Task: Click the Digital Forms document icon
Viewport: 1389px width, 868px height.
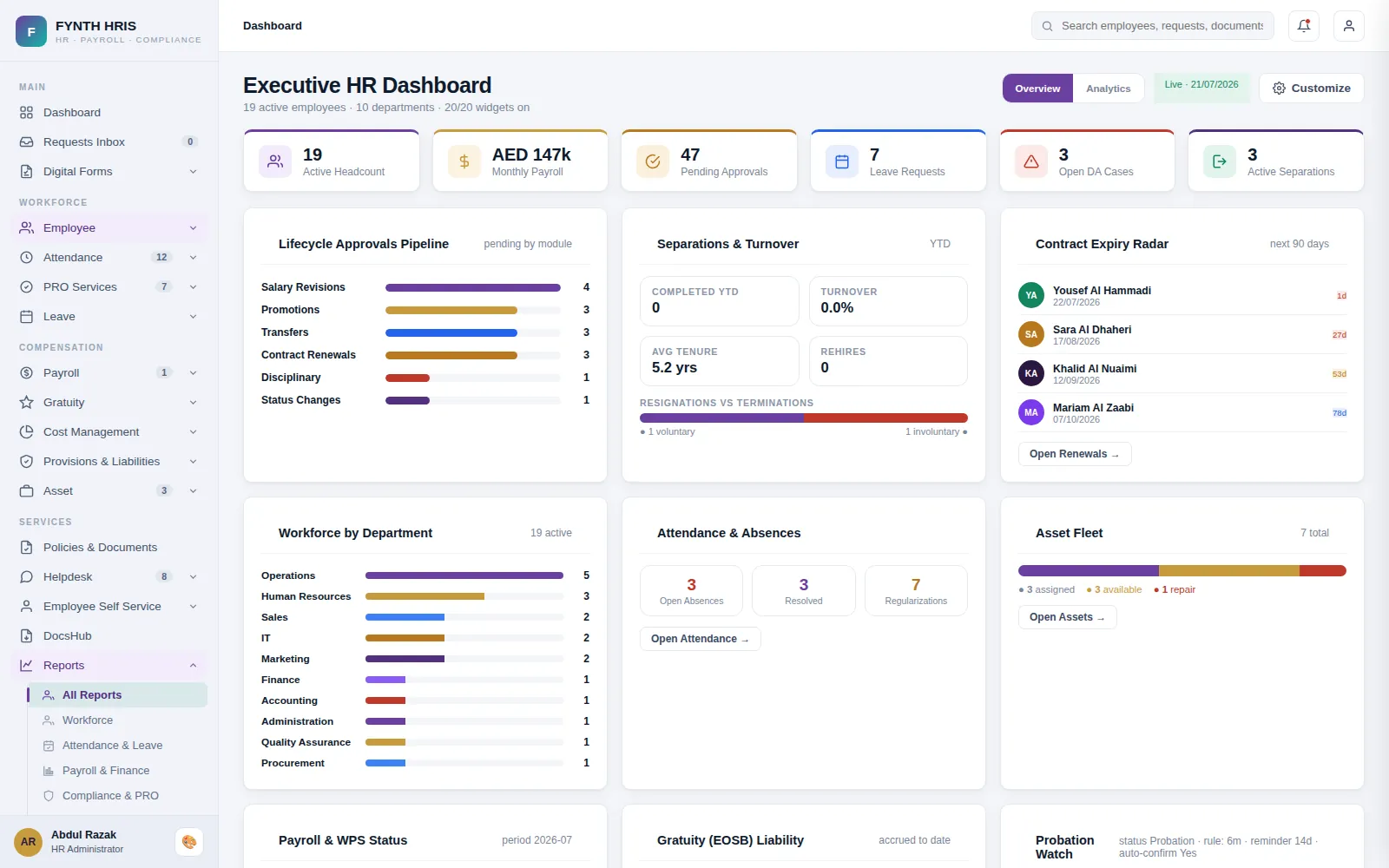Action: point(27,172)
